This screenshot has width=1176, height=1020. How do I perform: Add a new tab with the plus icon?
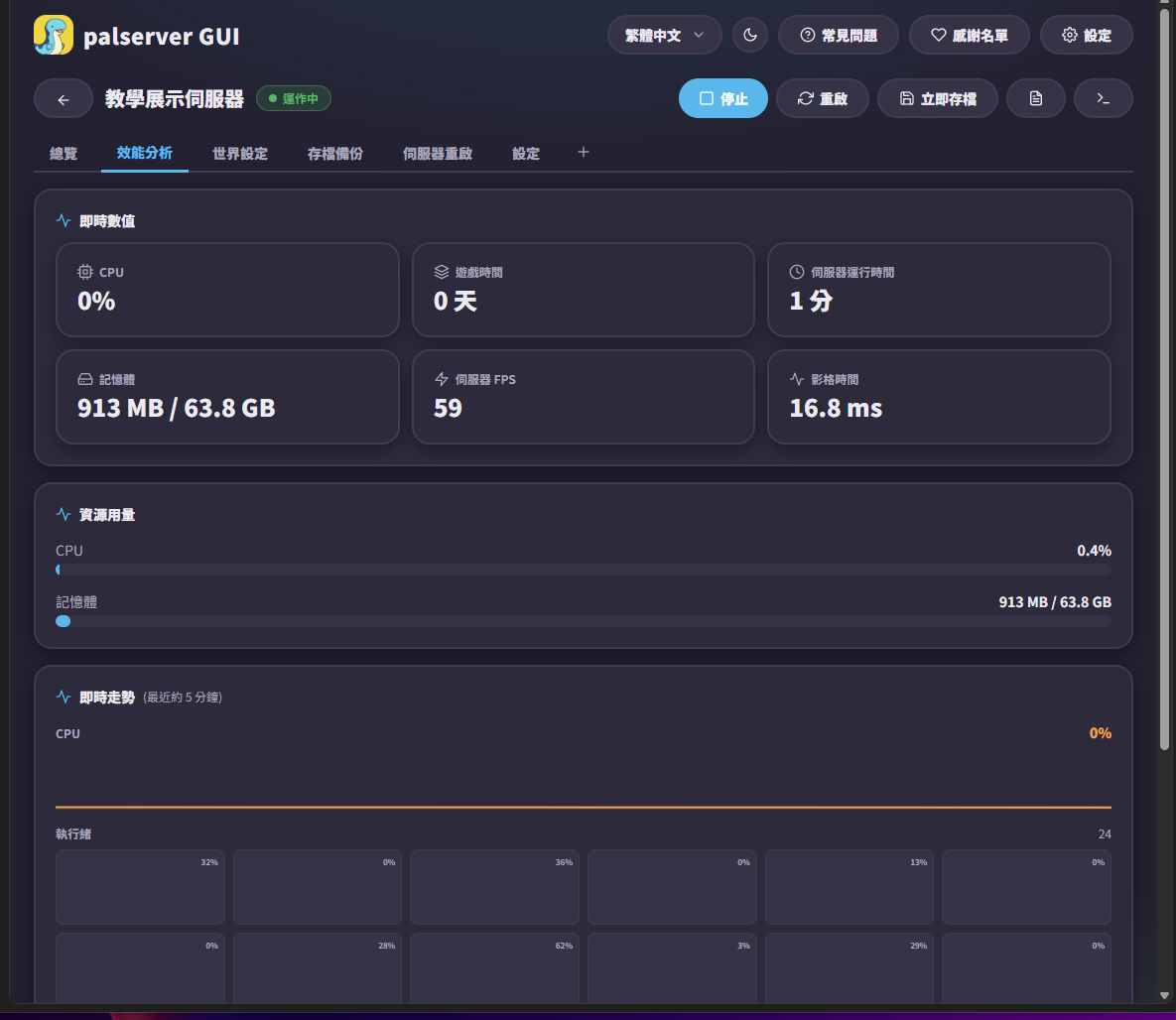[x=584, y=152]
